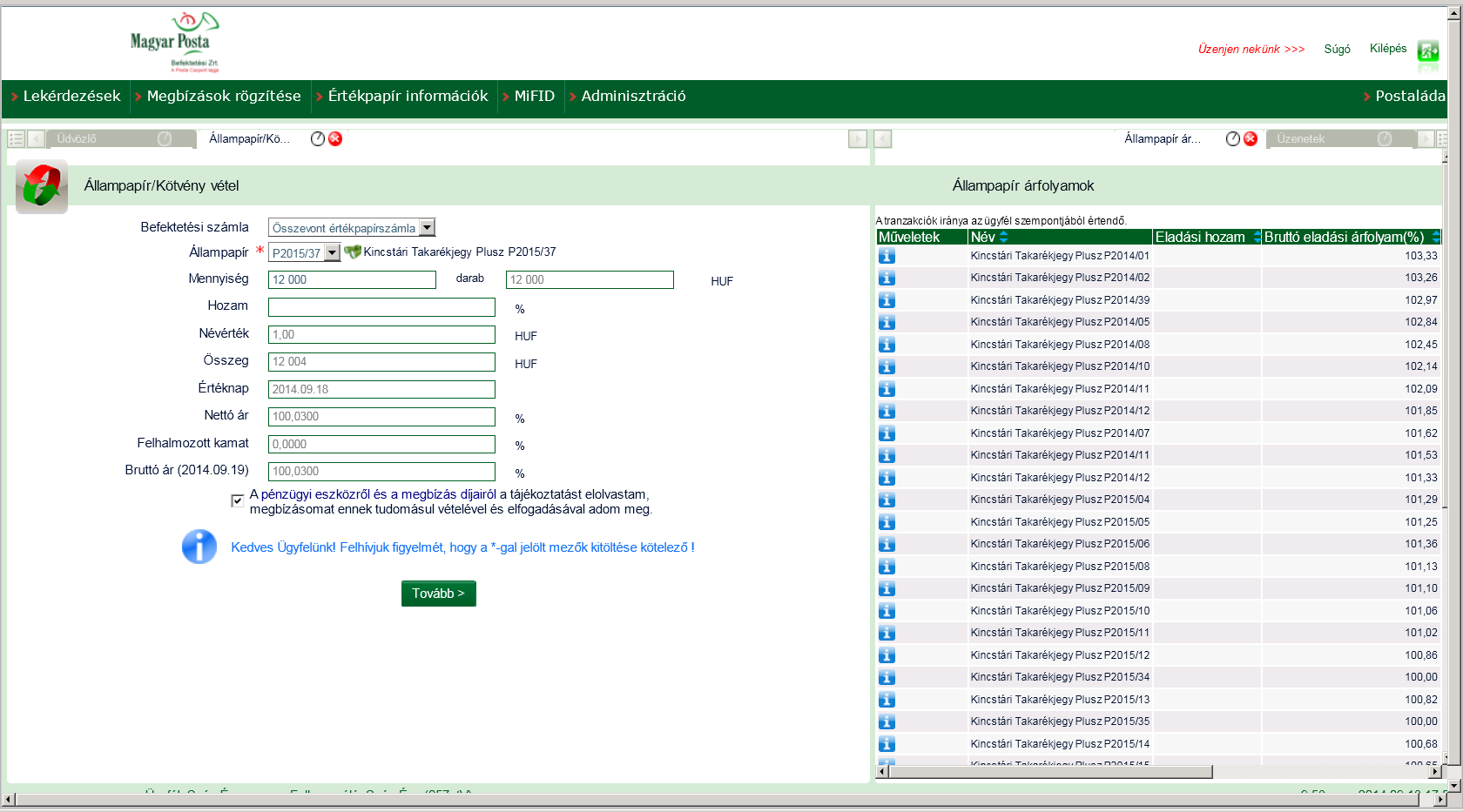Viewport: 1463px width, 812px height.
Task: Click the left panel next tab arrow
Action: click(858, 138)
